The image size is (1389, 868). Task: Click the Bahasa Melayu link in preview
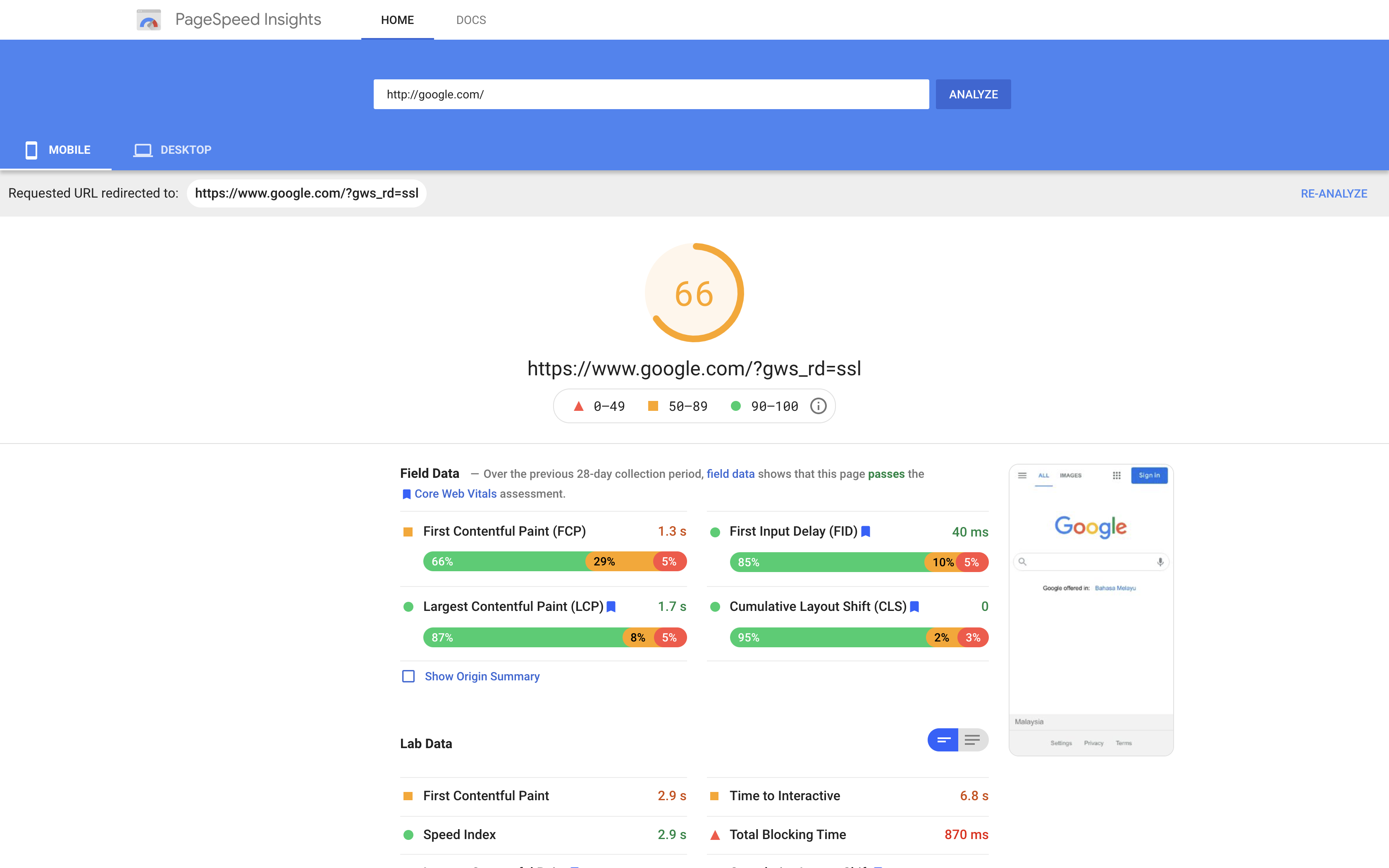(1115, 588)
